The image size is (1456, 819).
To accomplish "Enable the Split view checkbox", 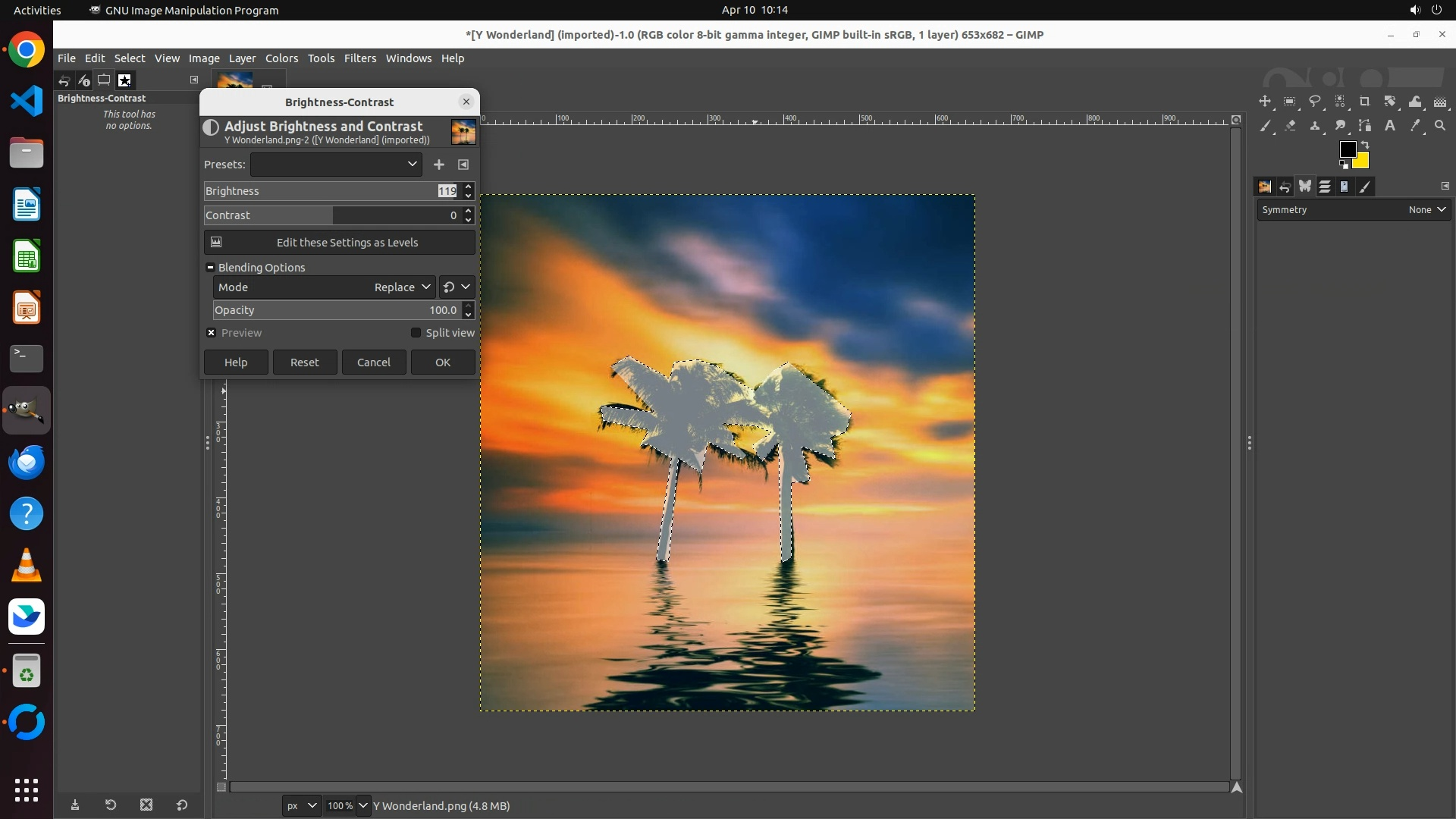I will 416,333.
